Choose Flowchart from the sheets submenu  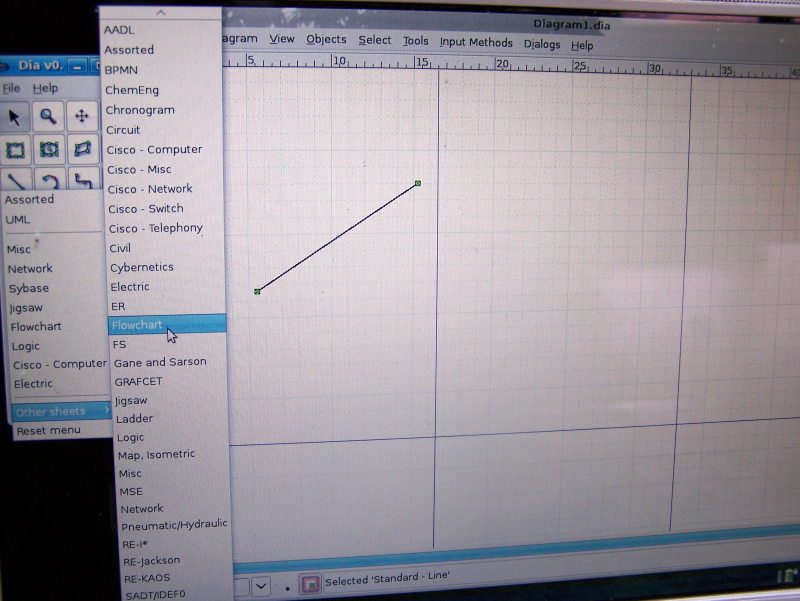pyautogui.click(x=137, y=325)
